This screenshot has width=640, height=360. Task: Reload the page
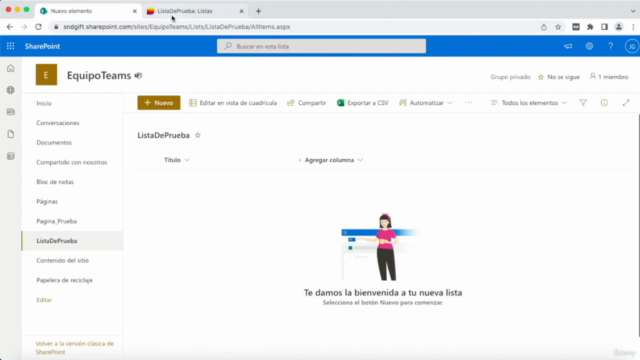38,27
